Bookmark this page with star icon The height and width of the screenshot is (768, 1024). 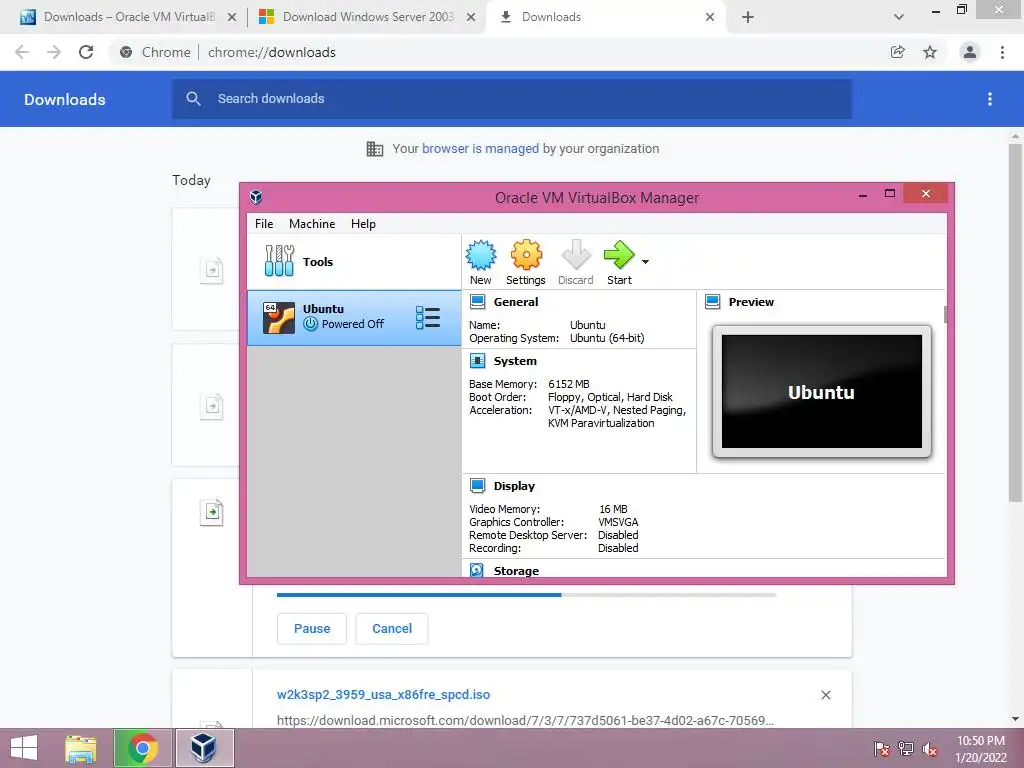[930, 52]
